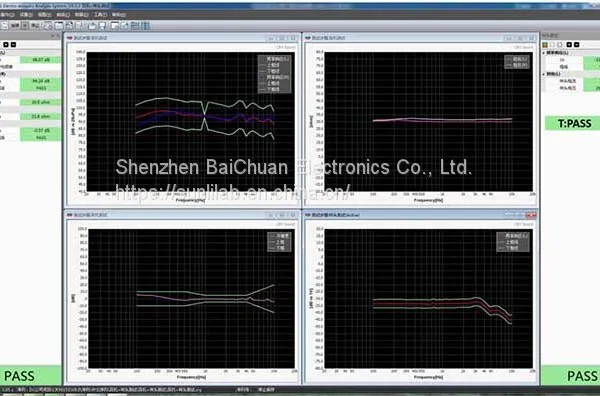Viewport: 600px width, 396px height.
Task: Click the first toolbar icon below the menu bar
Action: coord(5,26)
